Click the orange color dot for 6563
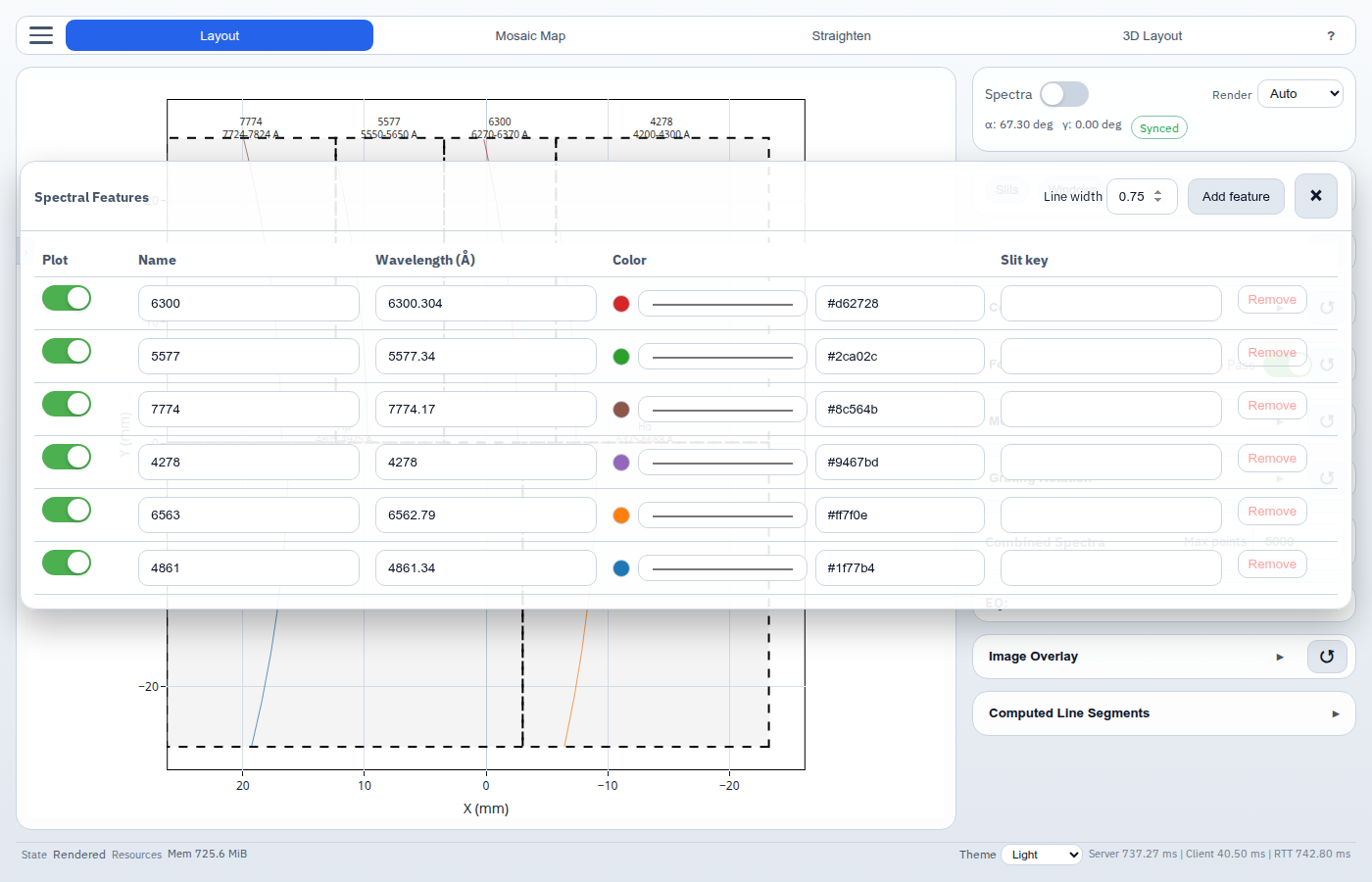 tap(621, 515)
